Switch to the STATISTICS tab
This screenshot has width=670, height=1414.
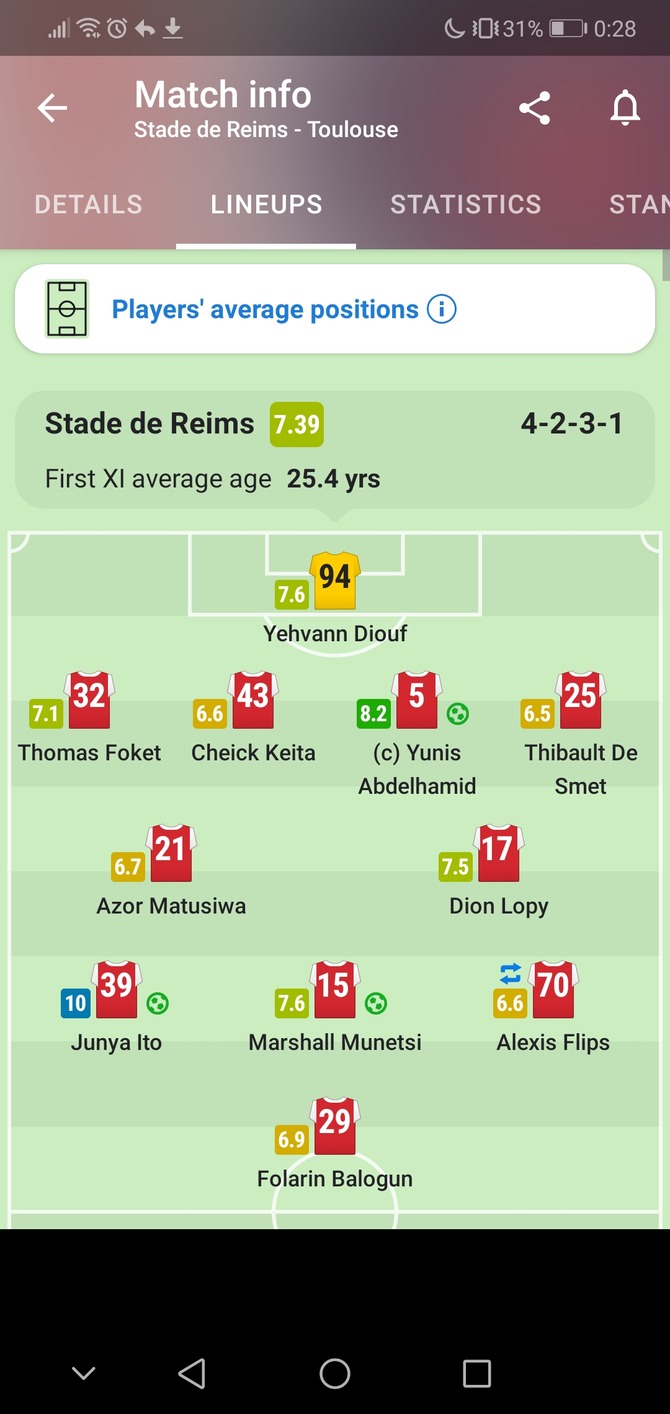point(466,205)
